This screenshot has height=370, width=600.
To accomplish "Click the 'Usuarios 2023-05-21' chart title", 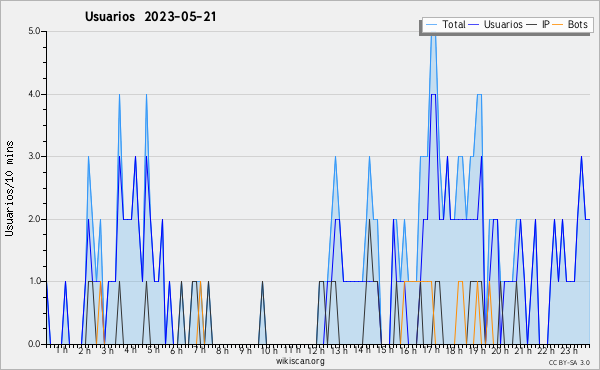I will 150,17.
